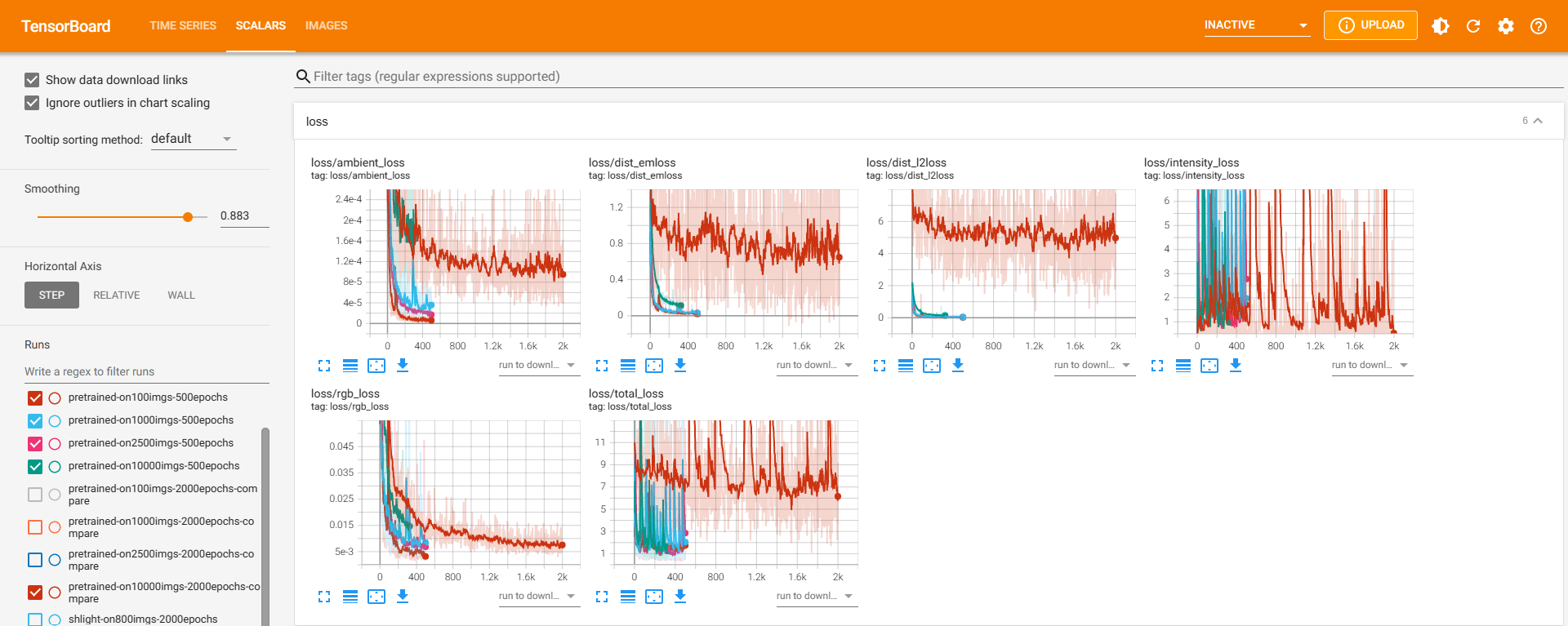Fit domain to data on loss/ambient_loss chart
Image resolution: width=1568 pixels, height=626 pixels.
376,366
